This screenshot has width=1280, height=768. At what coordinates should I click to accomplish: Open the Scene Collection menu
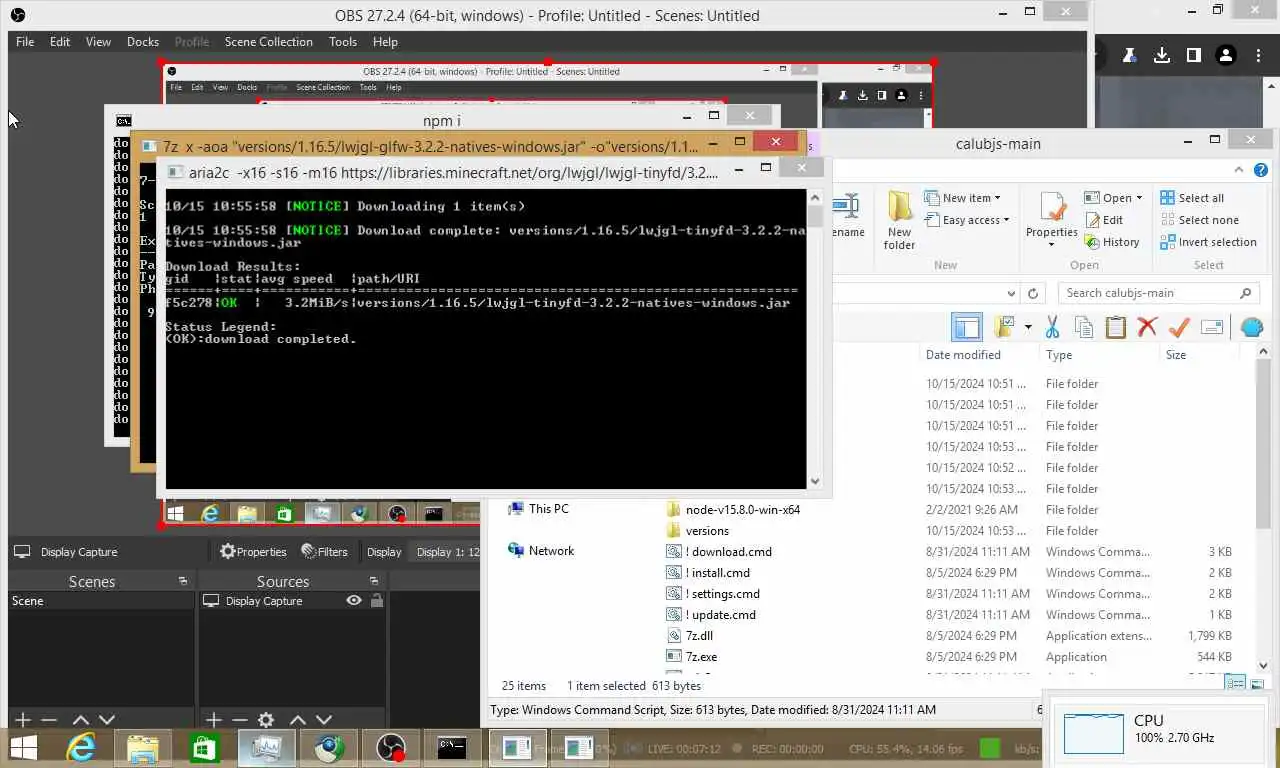(268, 42)
